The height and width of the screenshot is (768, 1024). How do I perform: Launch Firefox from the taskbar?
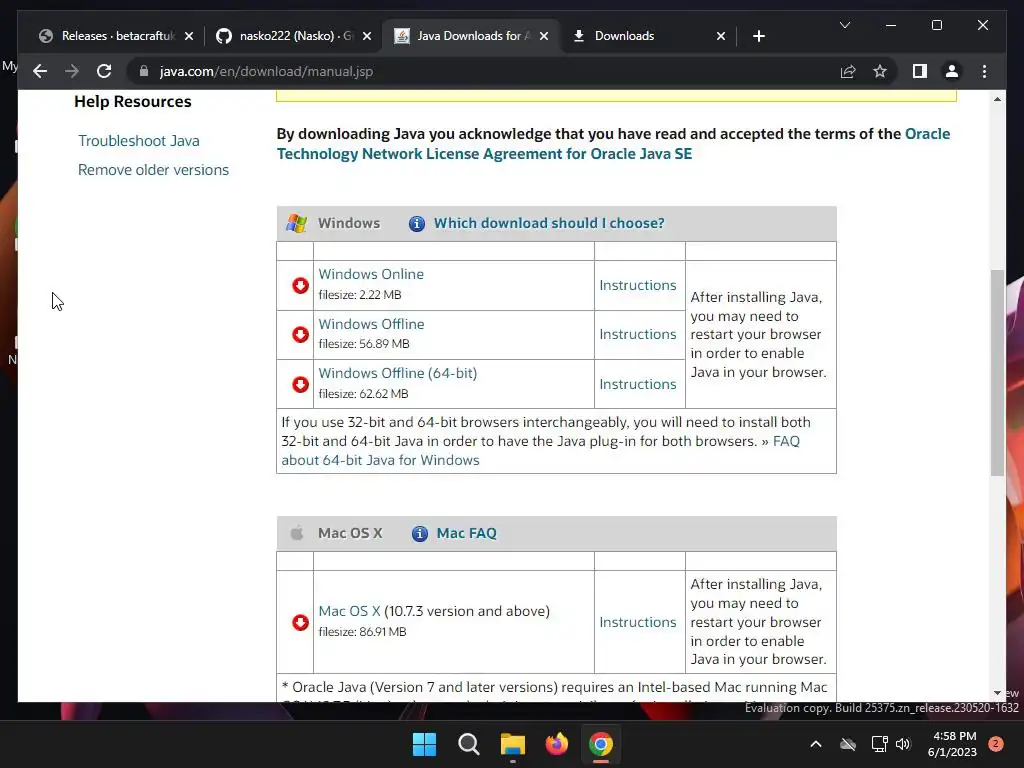[x=556, y=744]
